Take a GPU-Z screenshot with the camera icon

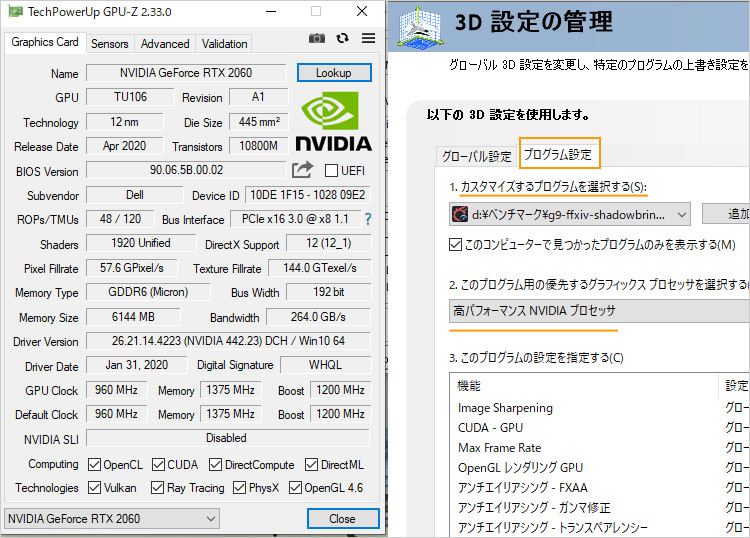point(317,38)
